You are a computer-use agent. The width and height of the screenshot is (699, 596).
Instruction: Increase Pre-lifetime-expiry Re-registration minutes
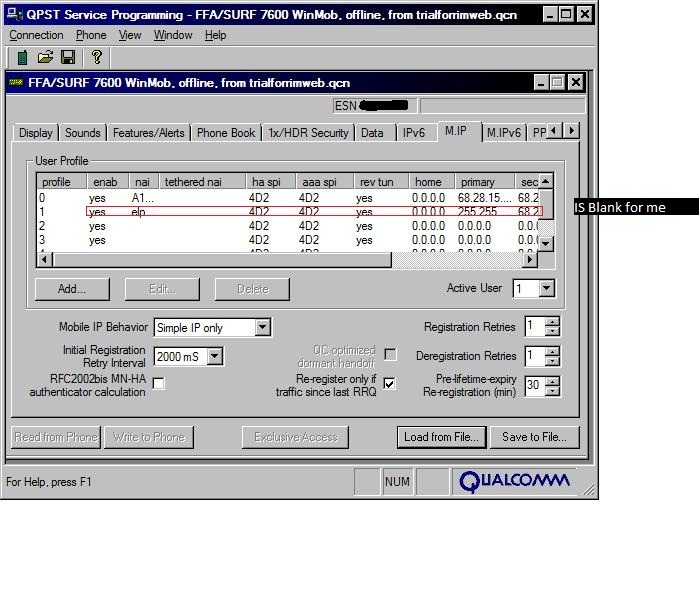tap(552, 381)
